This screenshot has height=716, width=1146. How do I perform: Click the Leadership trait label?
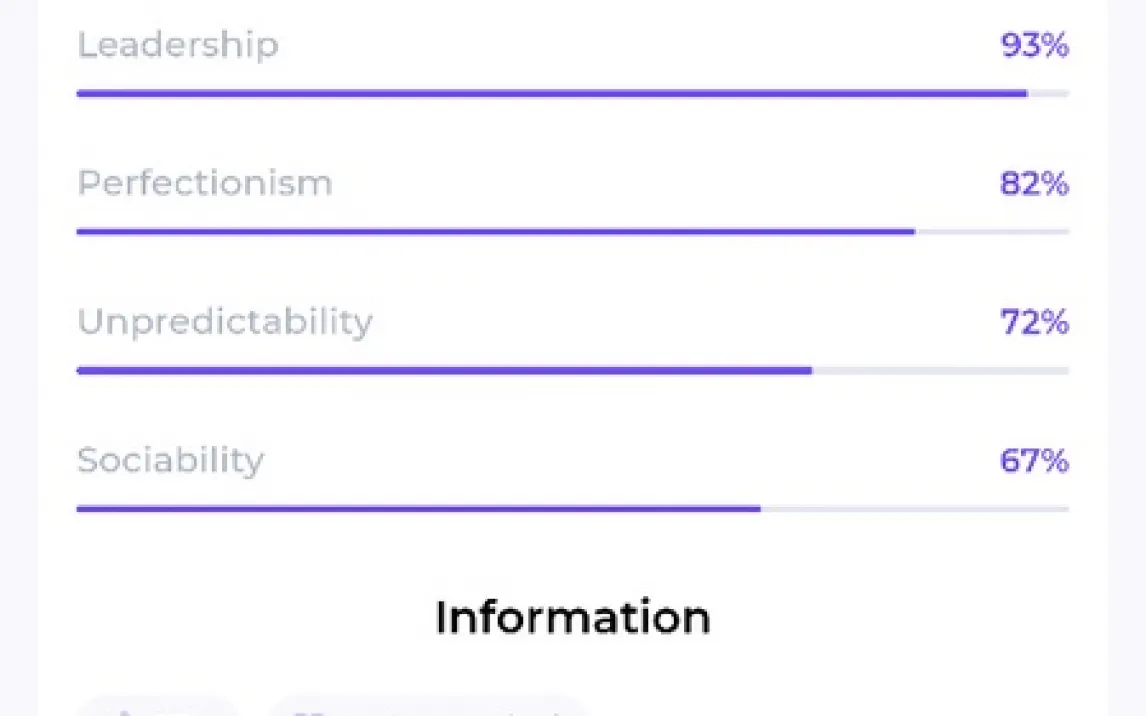pos(178,46)
